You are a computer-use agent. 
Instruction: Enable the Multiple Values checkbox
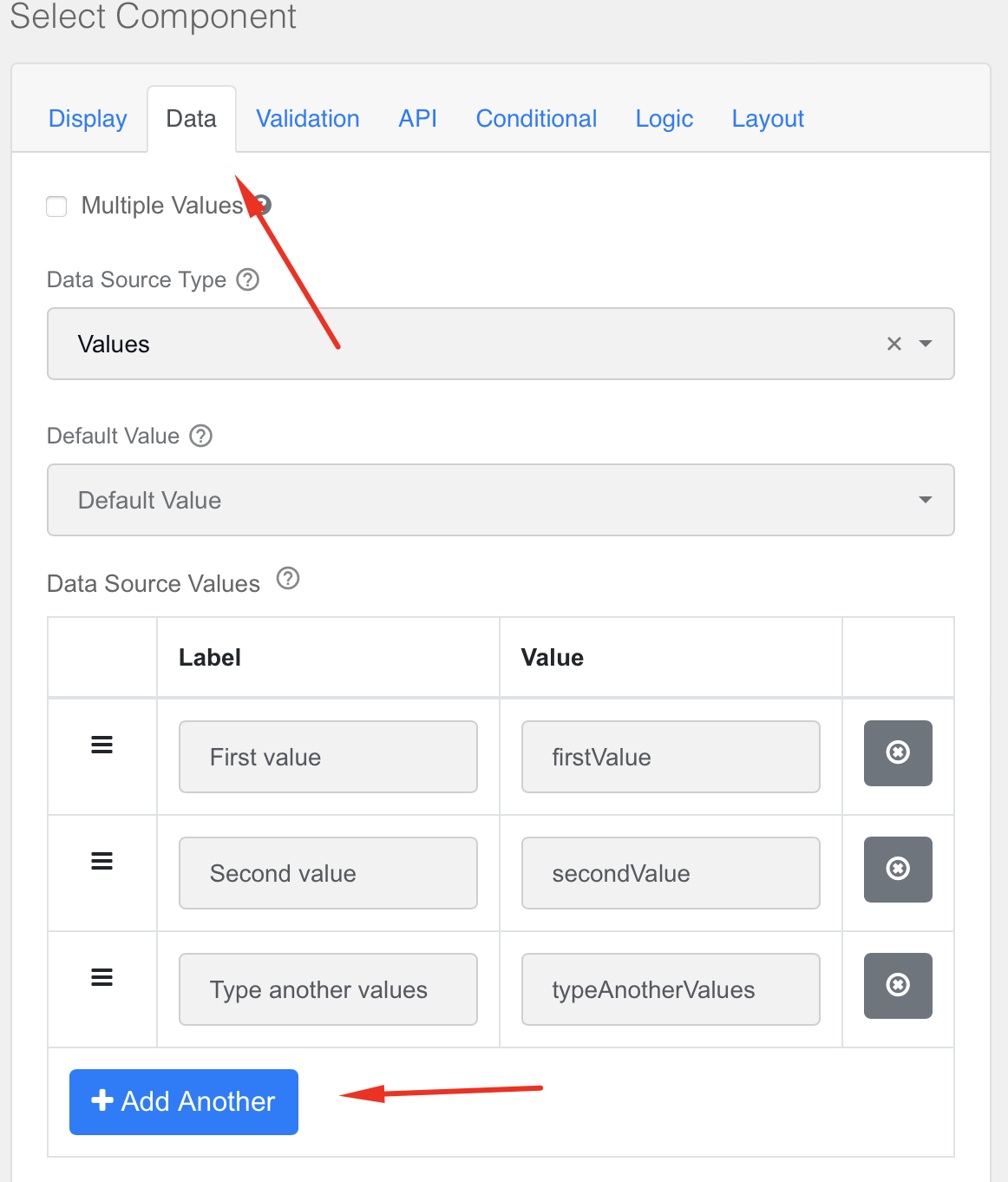pos(56,207)
